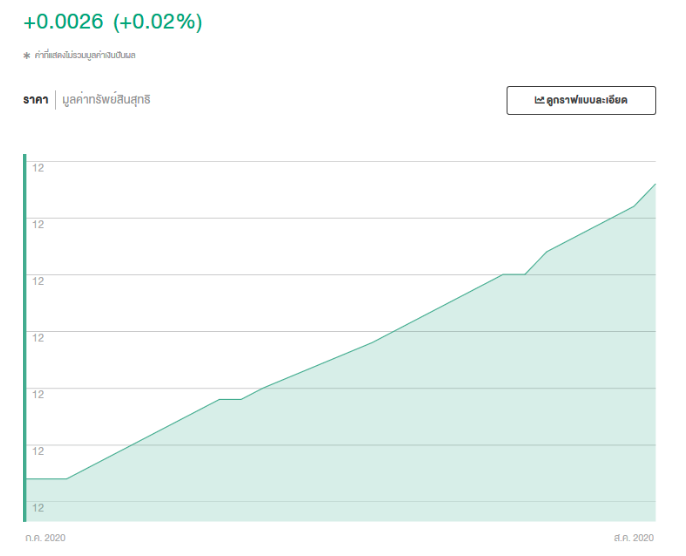Click the flat start of the chart line

pos(46,479)
